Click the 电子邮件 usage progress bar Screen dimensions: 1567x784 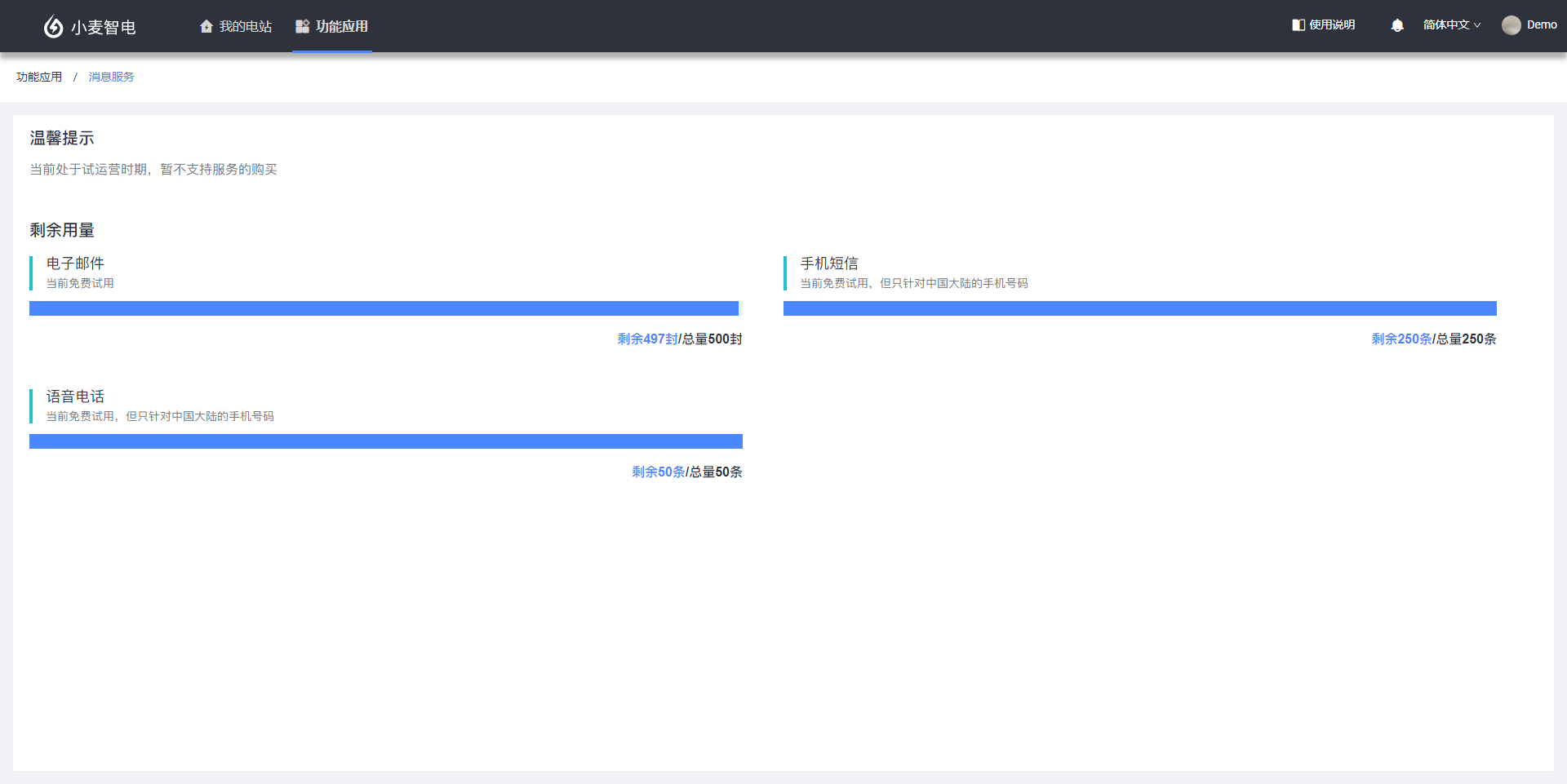coord(384,308)
